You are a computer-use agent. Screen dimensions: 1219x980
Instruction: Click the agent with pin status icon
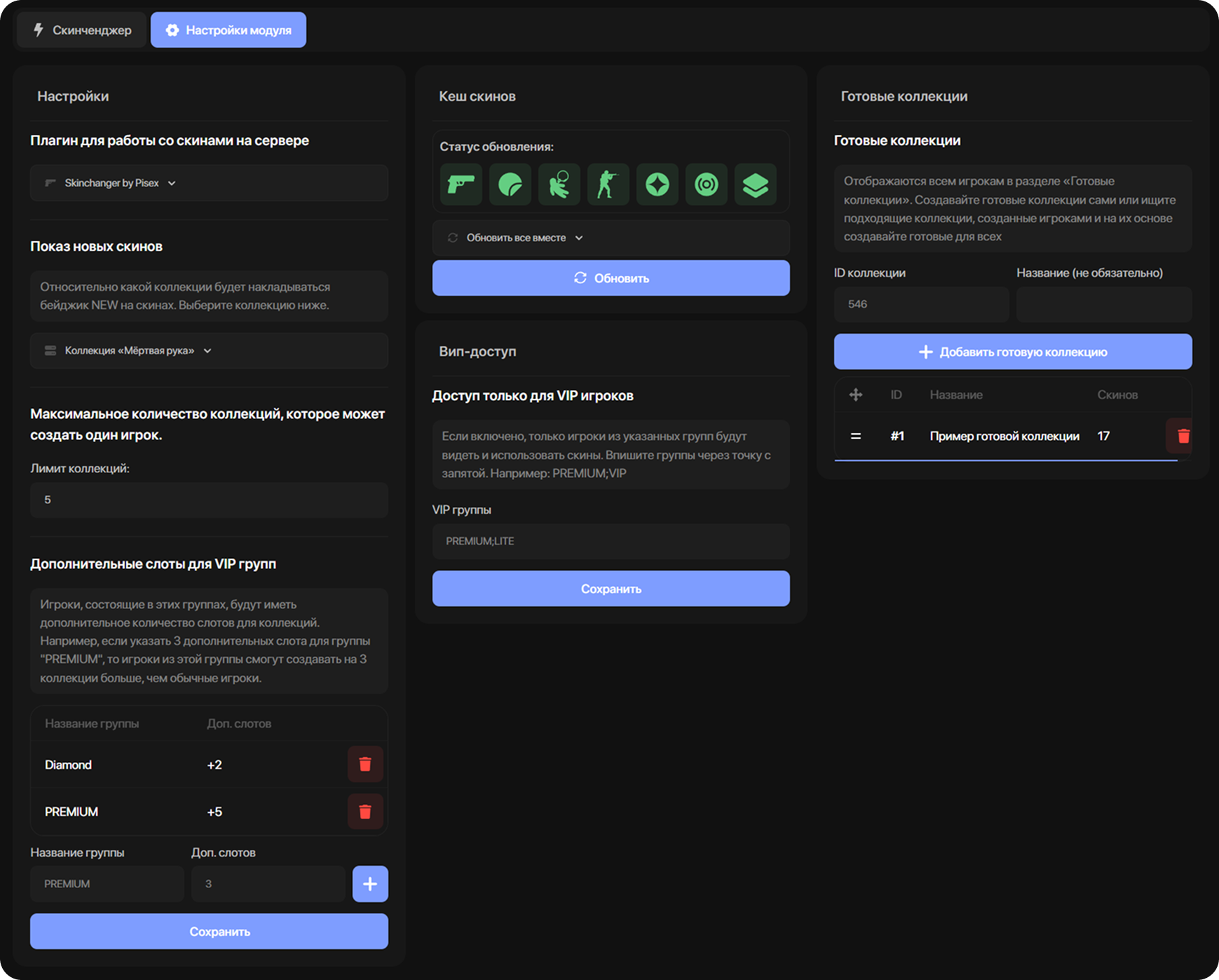[559, 184]
